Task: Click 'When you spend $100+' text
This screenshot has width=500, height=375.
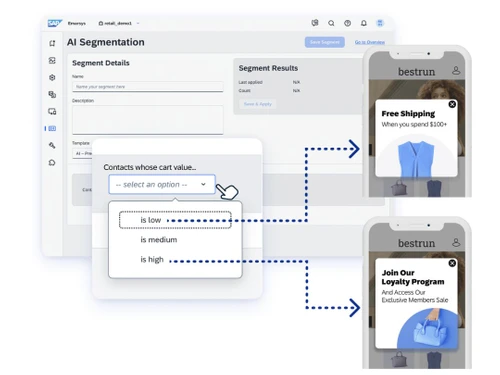Action: 414,124
